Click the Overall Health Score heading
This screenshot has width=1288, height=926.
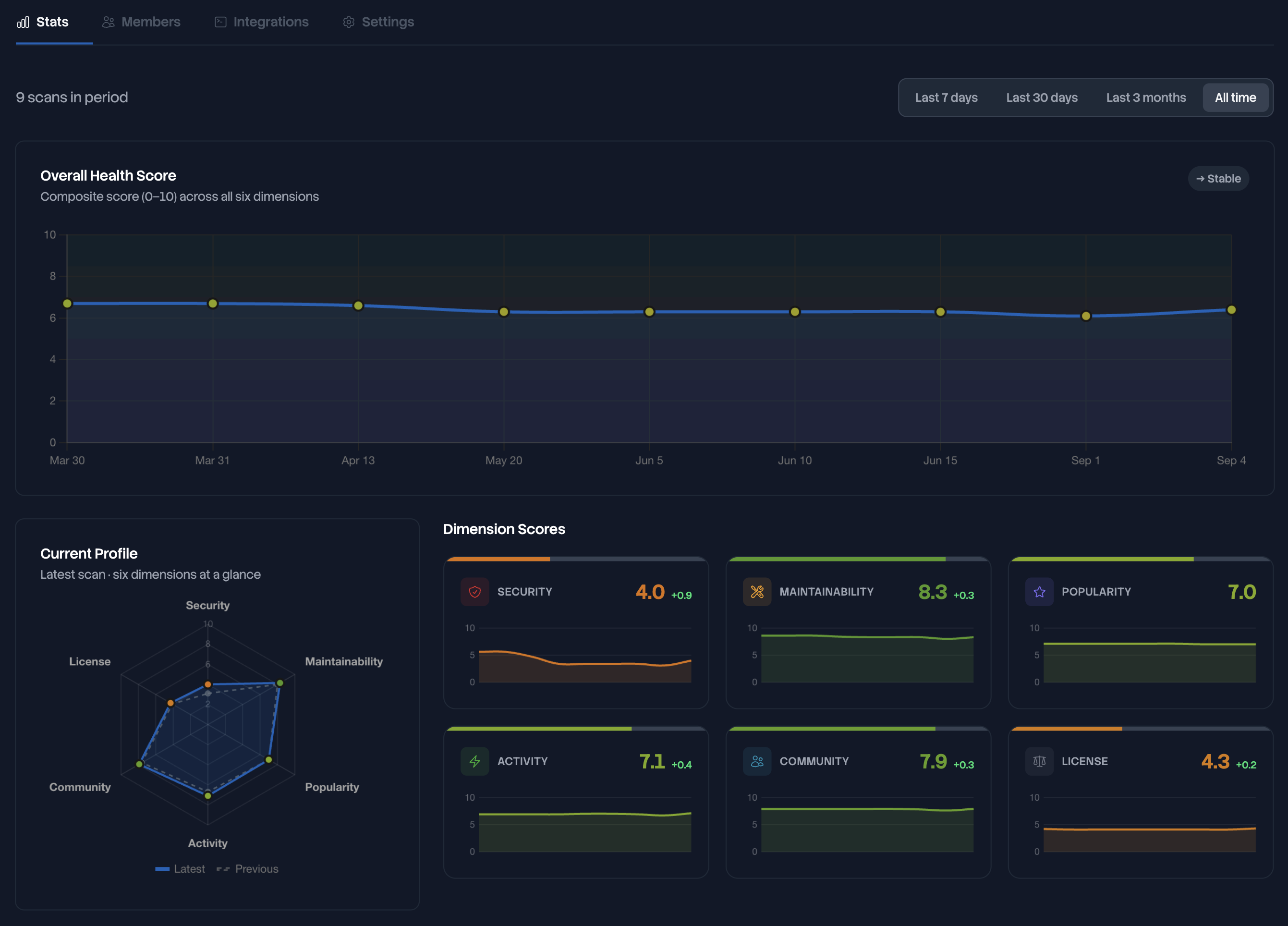coord(108,175)
